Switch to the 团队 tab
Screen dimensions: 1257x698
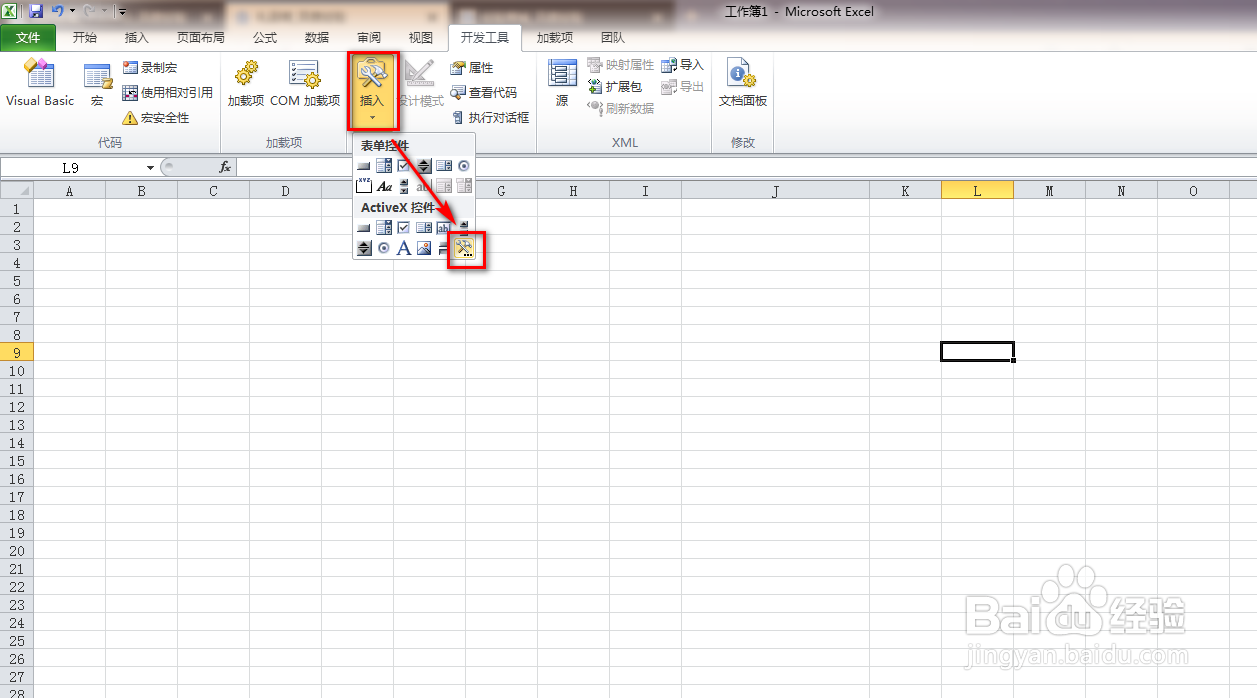(613, 38)
